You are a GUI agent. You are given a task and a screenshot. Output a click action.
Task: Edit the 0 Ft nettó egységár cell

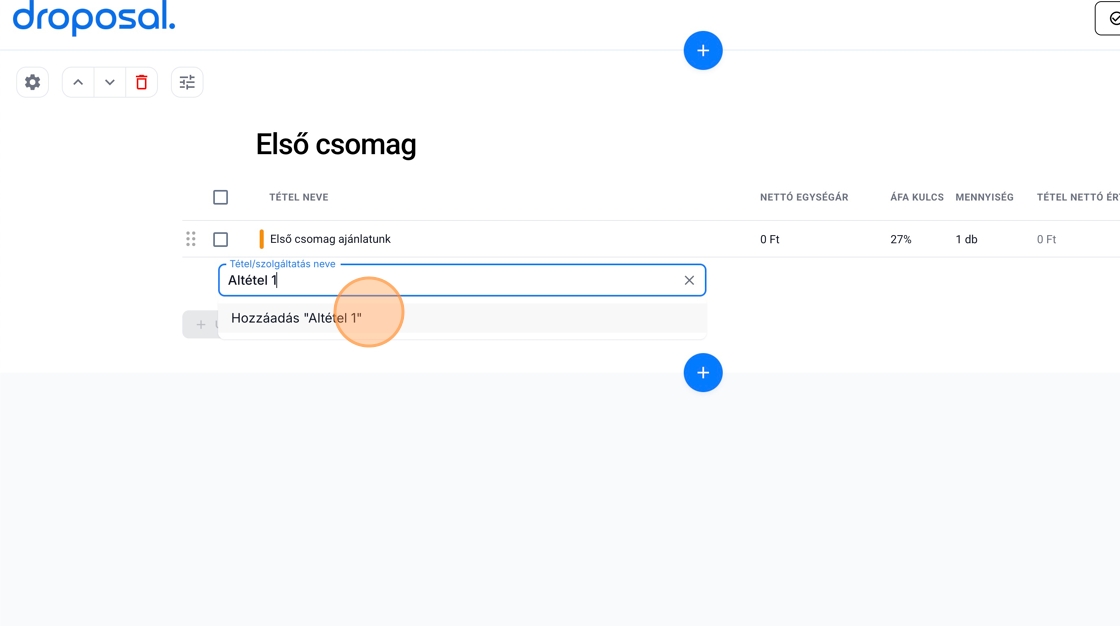tap(769, 239)
